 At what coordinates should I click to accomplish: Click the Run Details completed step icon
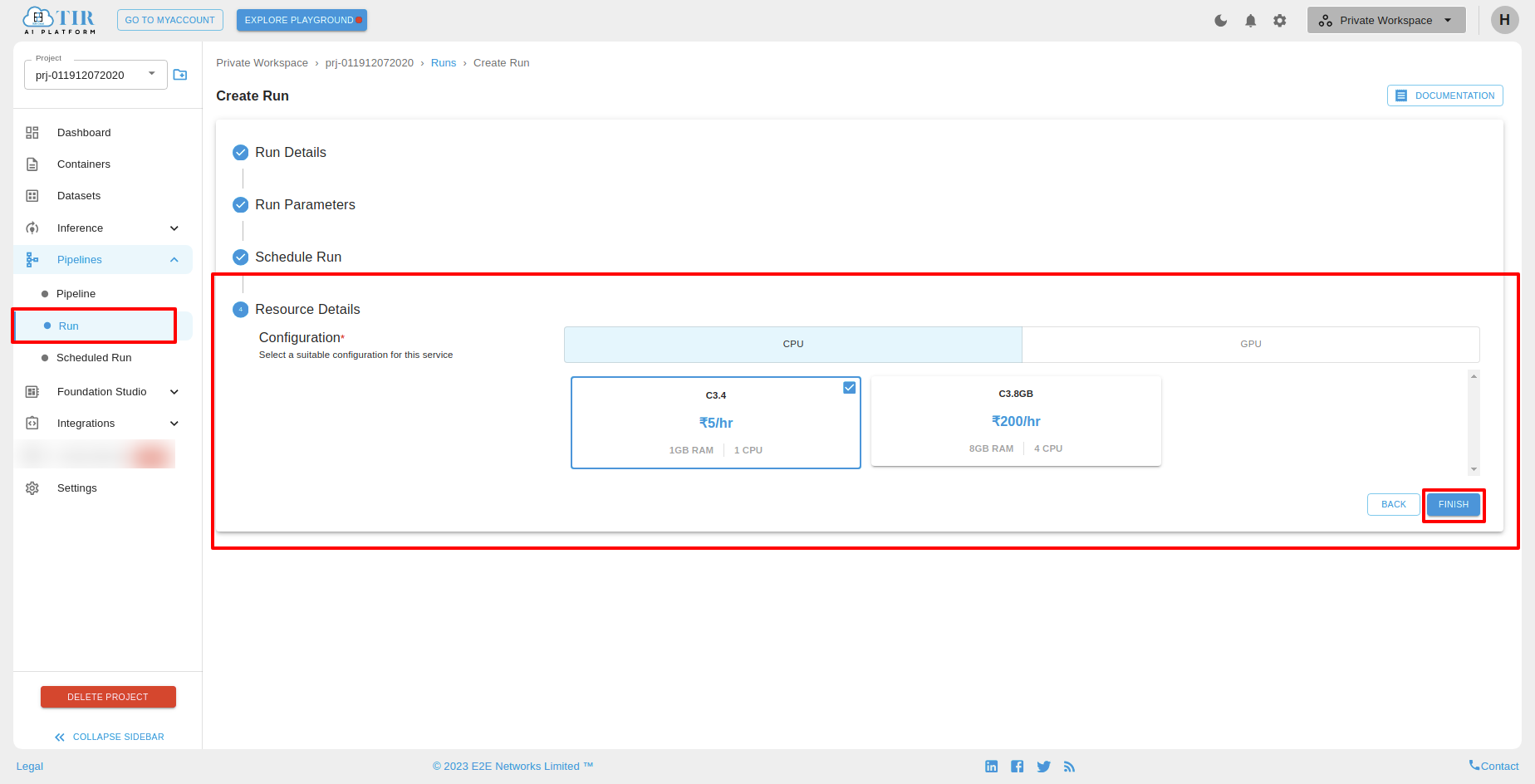tap(241, 153)
